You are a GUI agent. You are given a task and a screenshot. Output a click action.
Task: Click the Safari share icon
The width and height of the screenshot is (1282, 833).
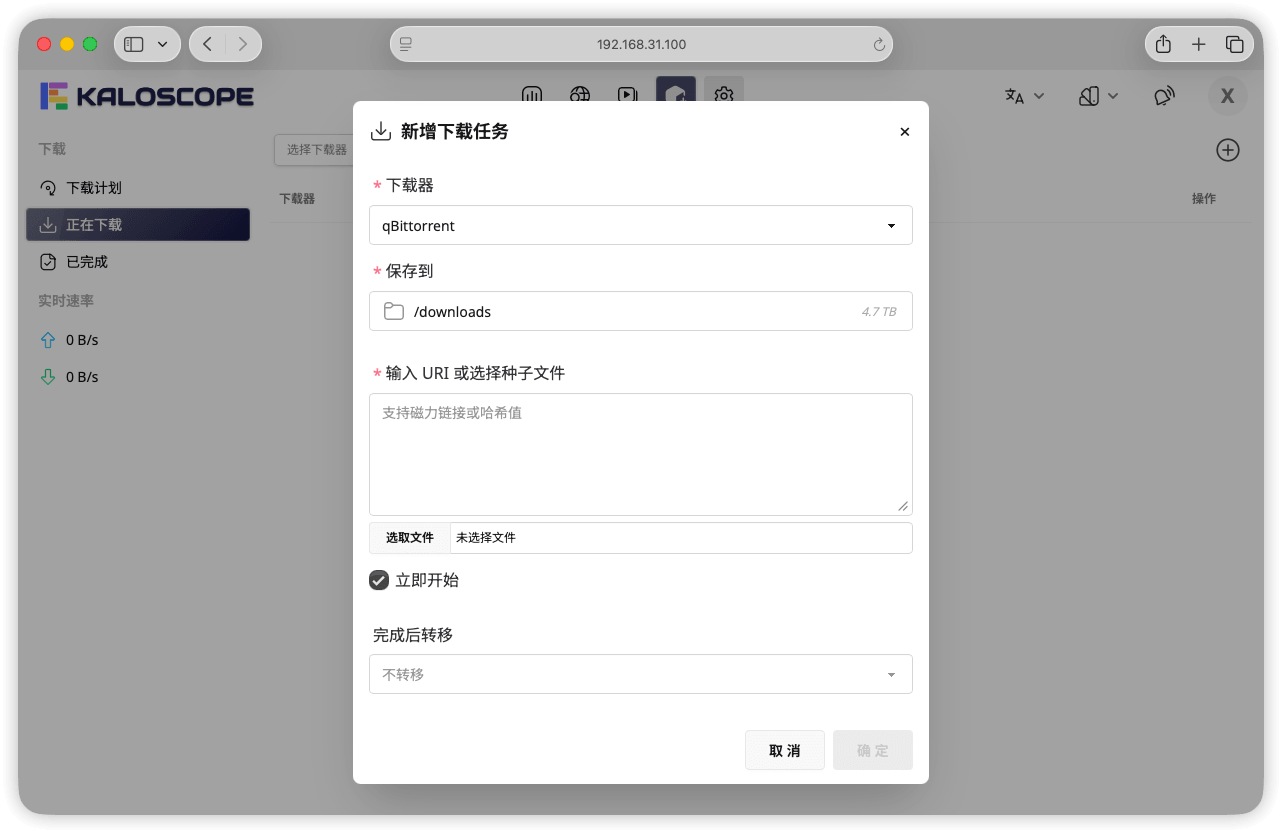click(1163, 44)
